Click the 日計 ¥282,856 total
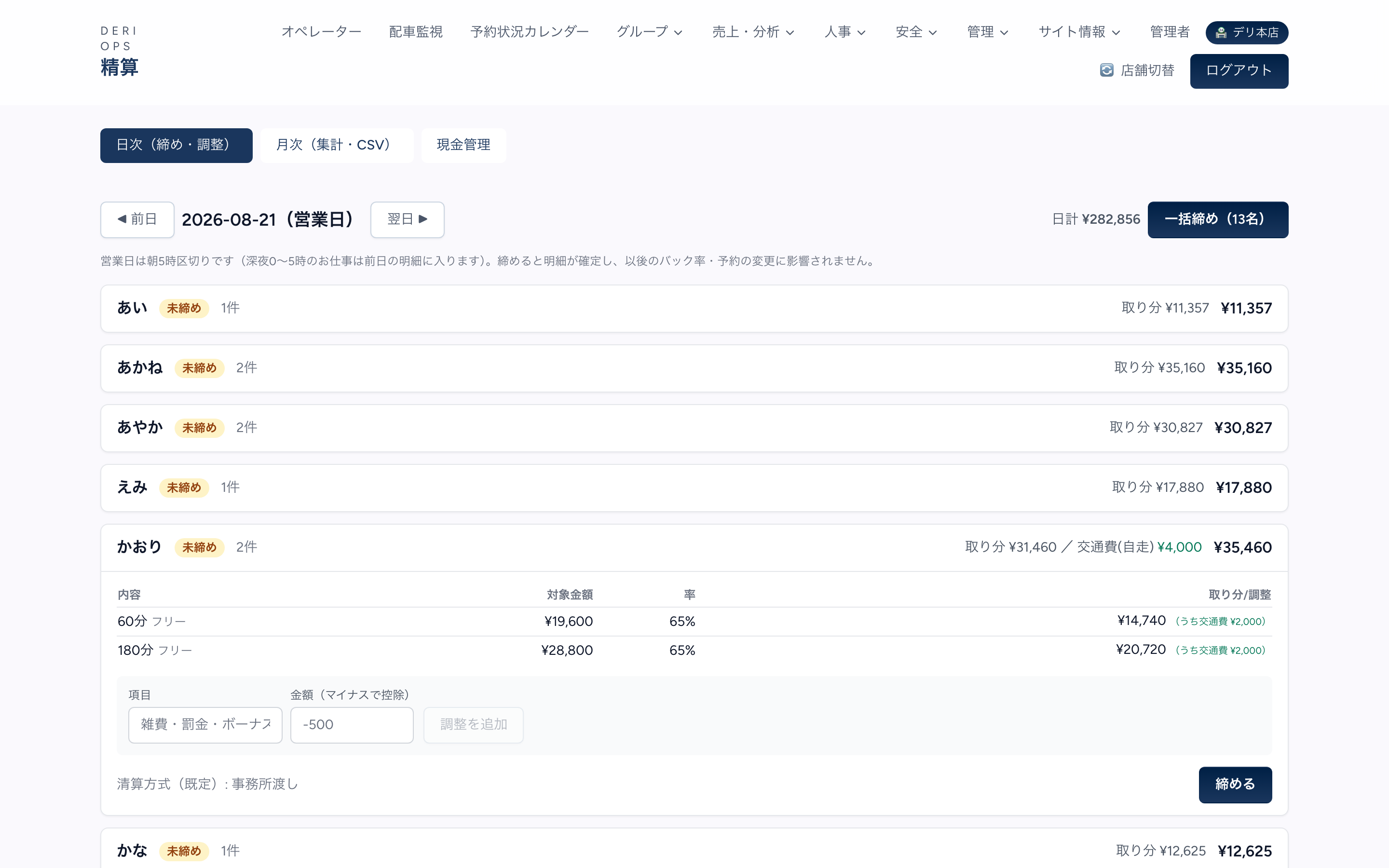 point(1096,219)
